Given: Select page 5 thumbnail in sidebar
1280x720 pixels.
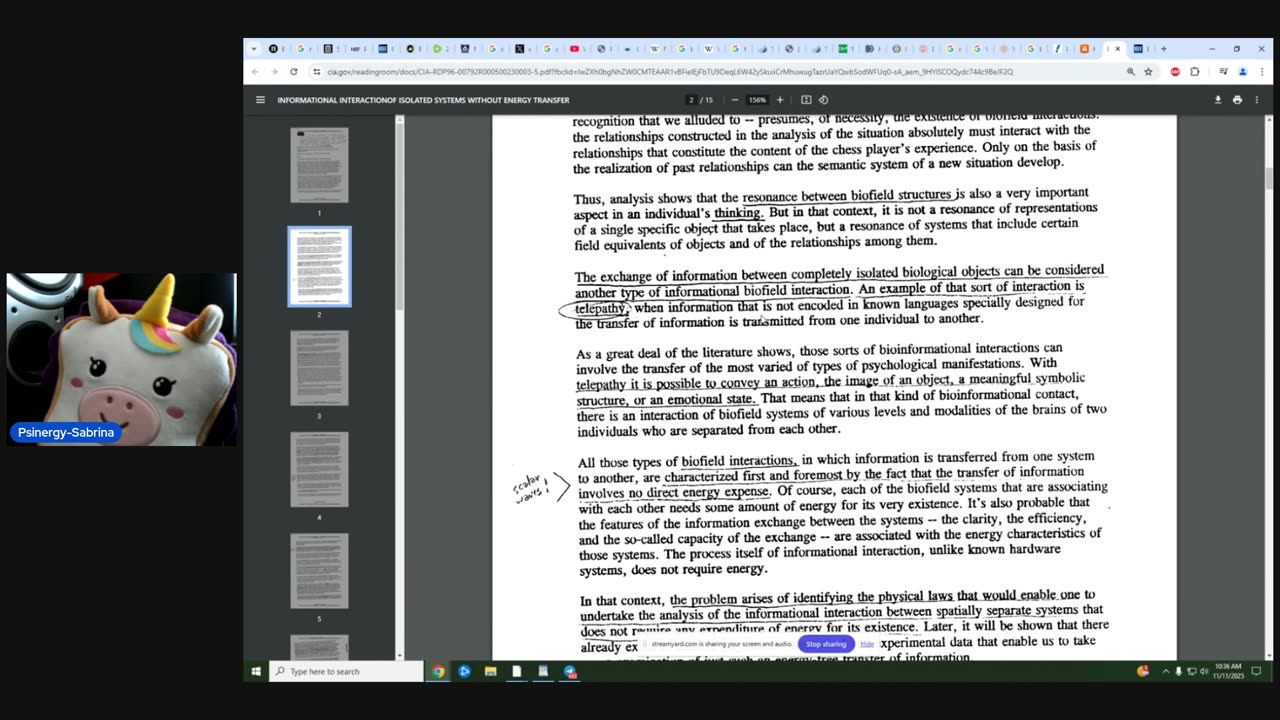Looking at the screenshot, I should [320, 571].
